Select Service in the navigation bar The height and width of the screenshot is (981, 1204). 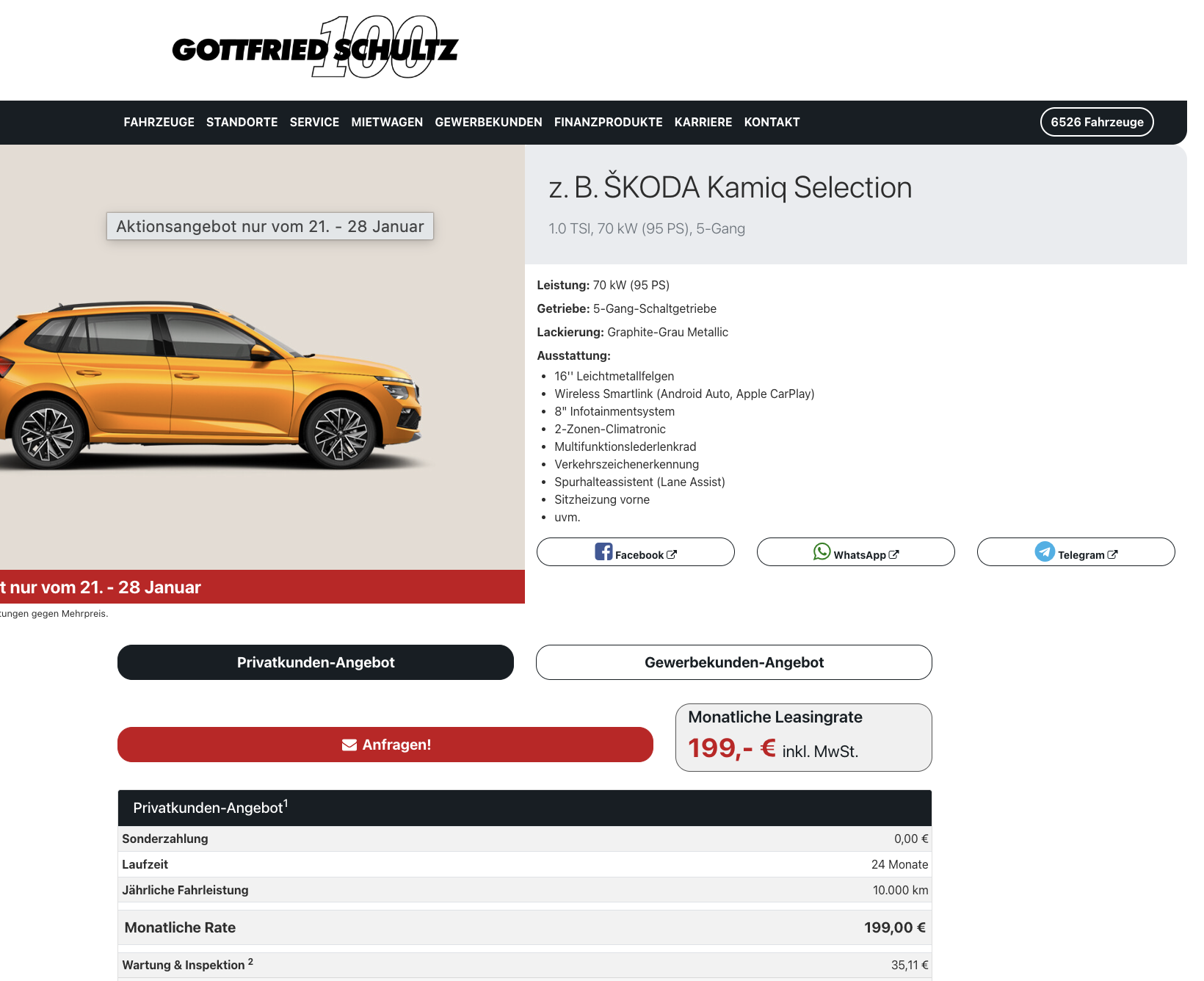click(314, 122)
